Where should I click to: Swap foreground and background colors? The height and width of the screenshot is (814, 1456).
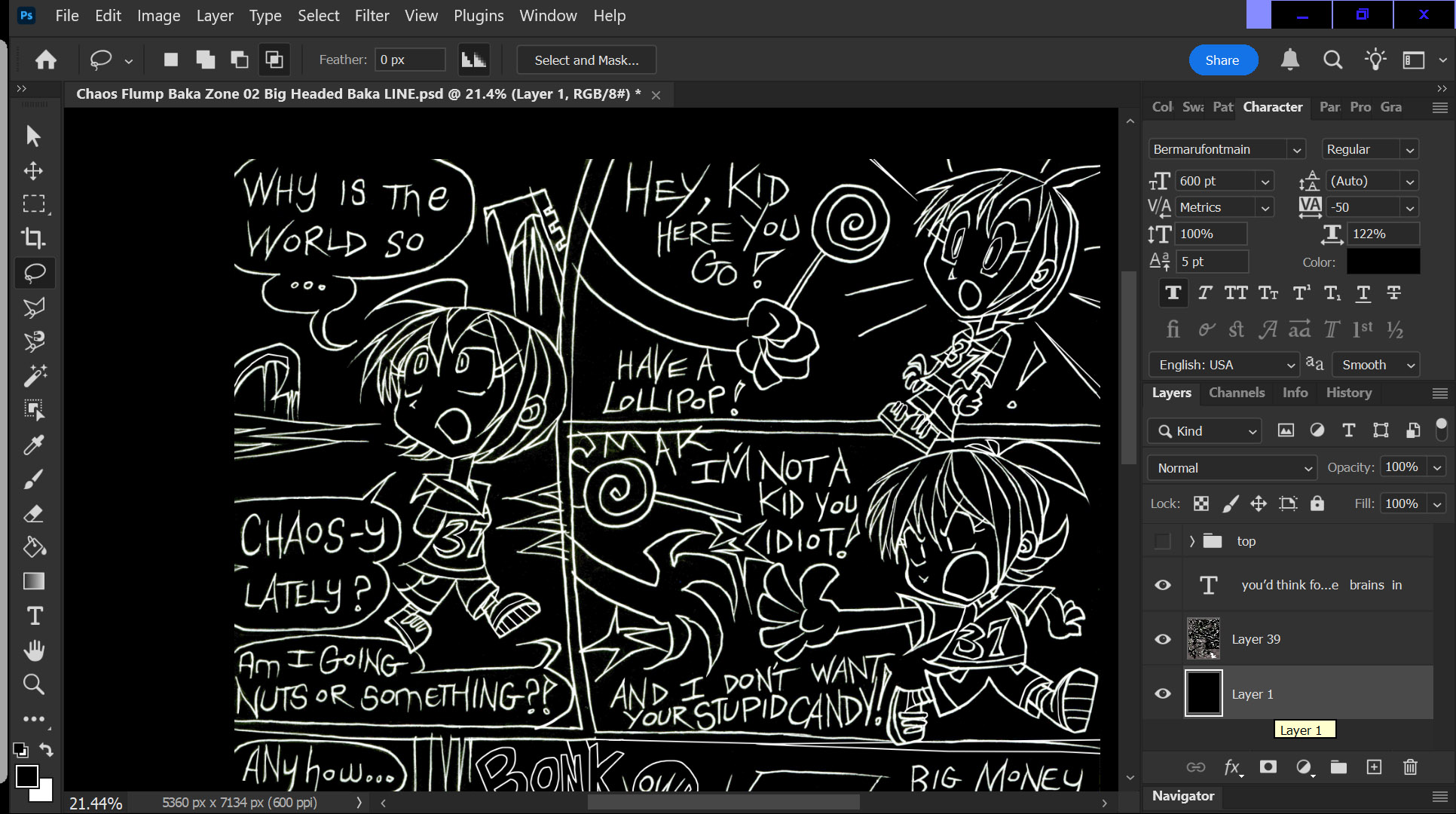[x=47, y=749]
